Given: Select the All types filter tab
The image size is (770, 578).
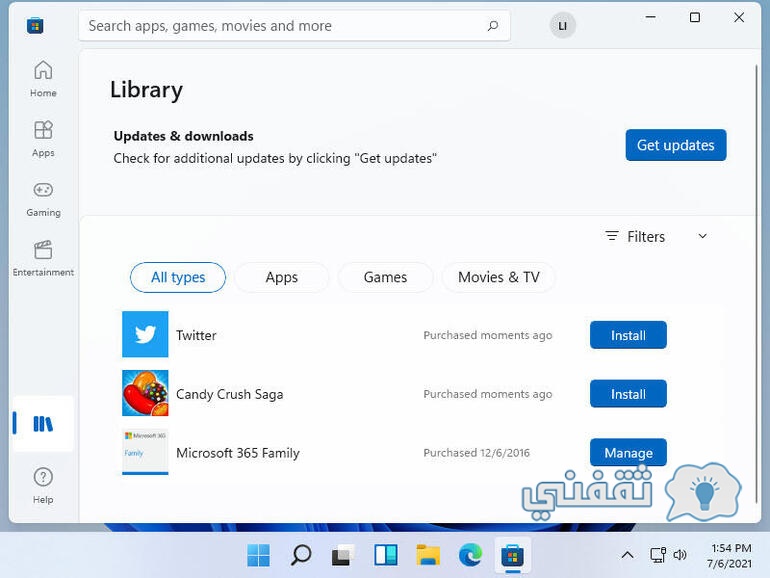Looking at the screenshot, I should (178, 277).
